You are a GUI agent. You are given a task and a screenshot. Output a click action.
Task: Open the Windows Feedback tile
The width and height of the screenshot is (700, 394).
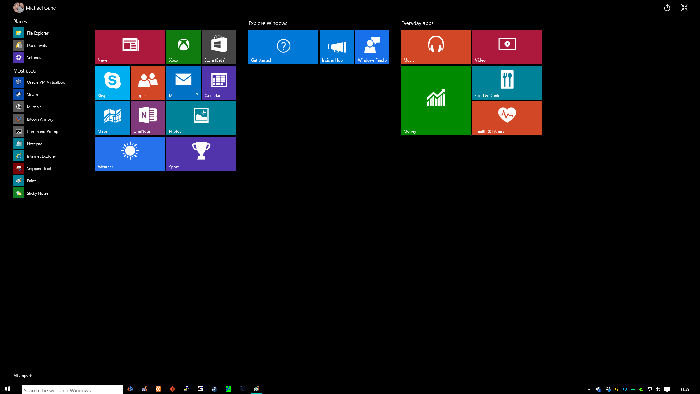pos(372,47)
